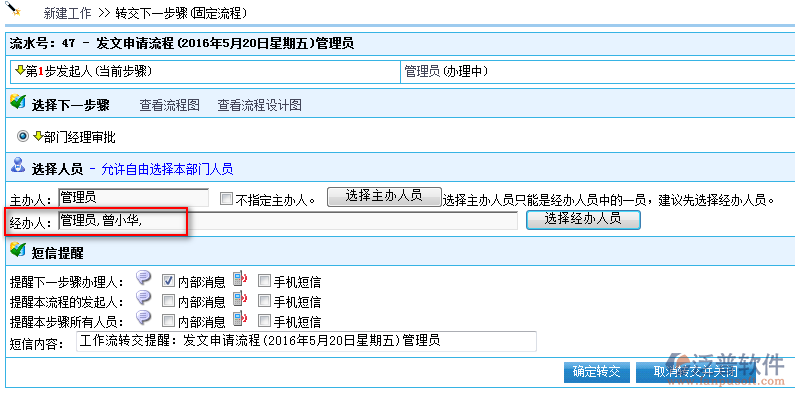Click the 选择经办人员 button
795x397 pixels.
[x=583, y=220]
